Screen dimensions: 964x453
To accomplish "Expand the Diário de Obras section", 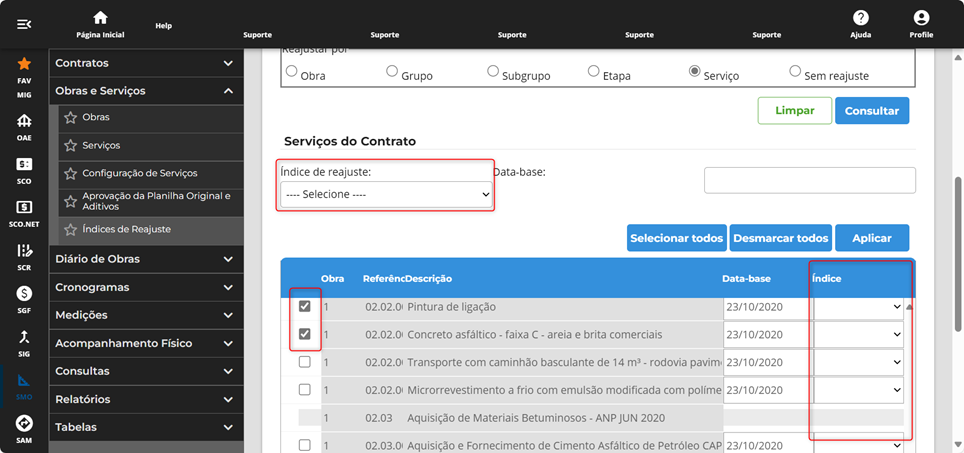I will click(x=146, y=259).
